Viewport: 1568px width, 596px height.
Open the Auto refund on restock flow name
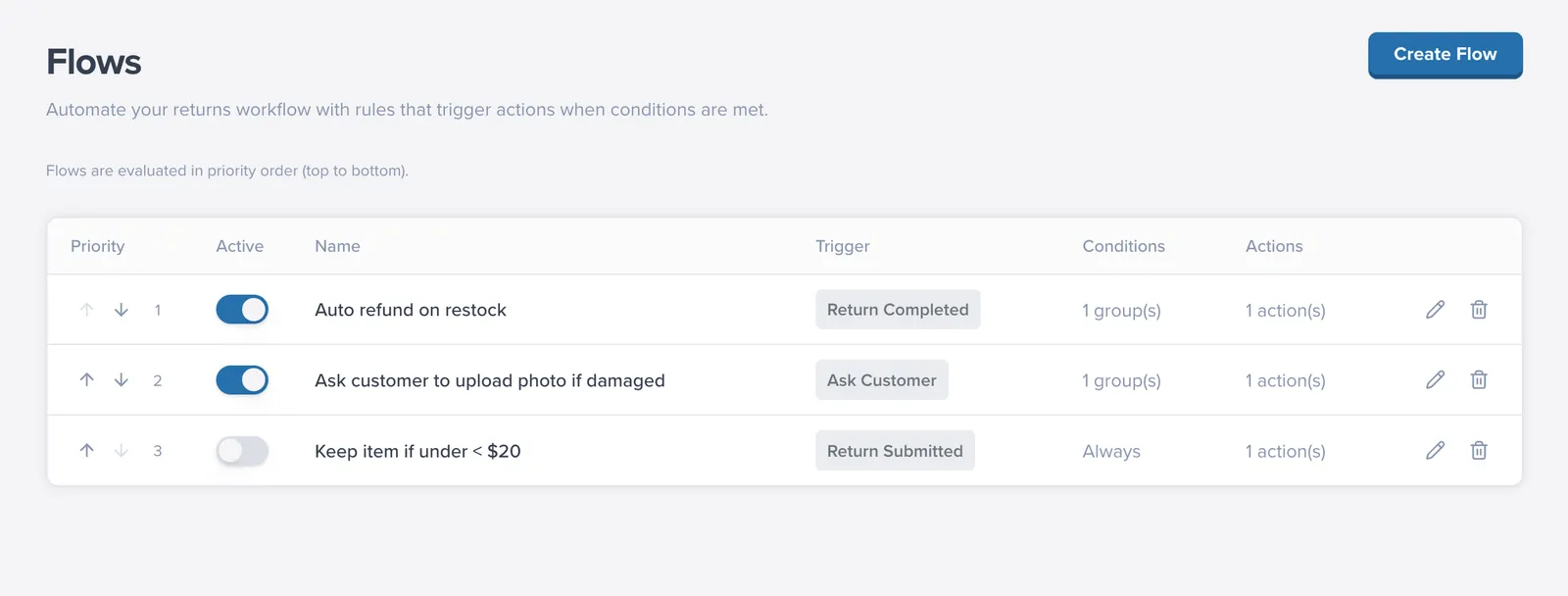[411, 310]
